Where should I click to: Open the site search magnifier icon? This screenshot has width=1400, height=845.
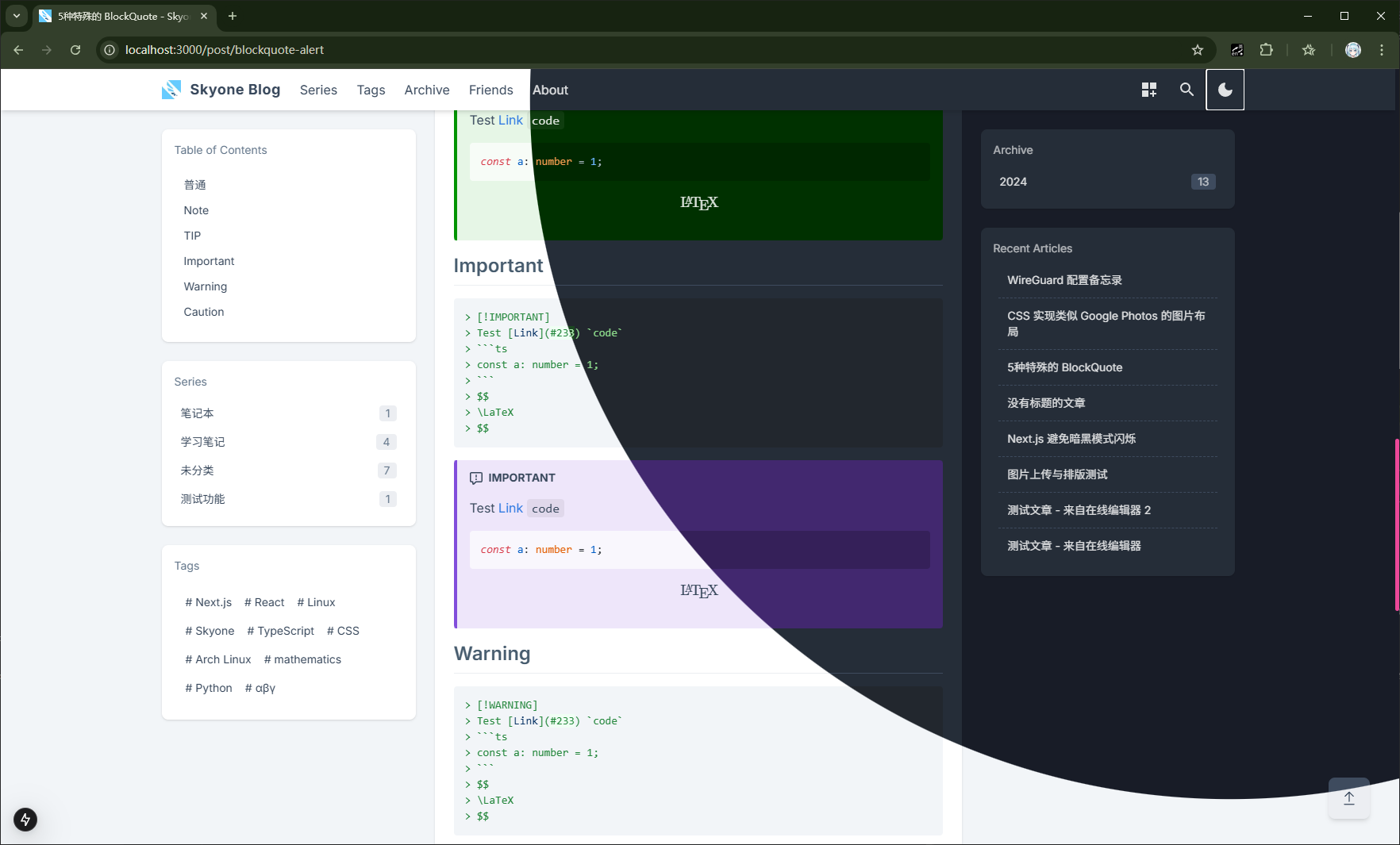tap(1187, 90)
